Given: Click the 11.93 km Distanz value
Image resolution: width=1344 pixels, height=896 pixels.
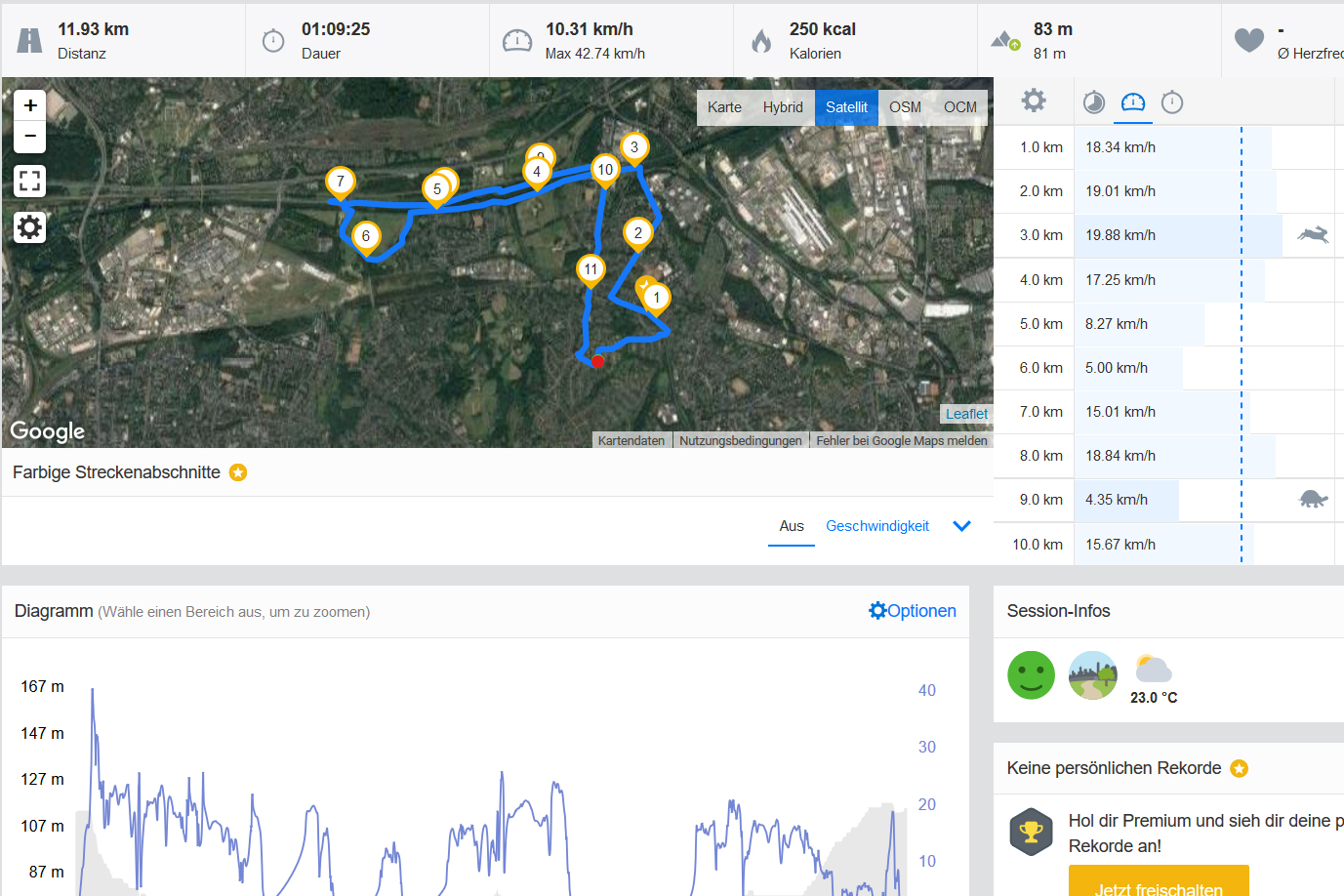Looking at the screenshot, I should [x=93, y=29].
